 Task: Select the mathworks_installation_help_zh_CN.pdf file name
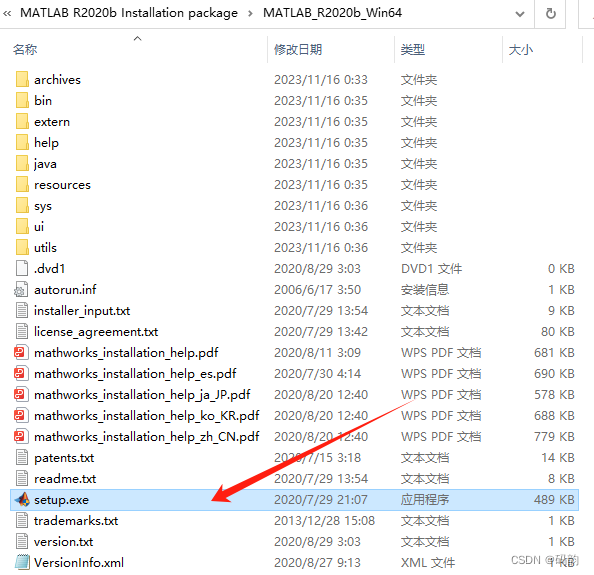[x=147, y=437]
